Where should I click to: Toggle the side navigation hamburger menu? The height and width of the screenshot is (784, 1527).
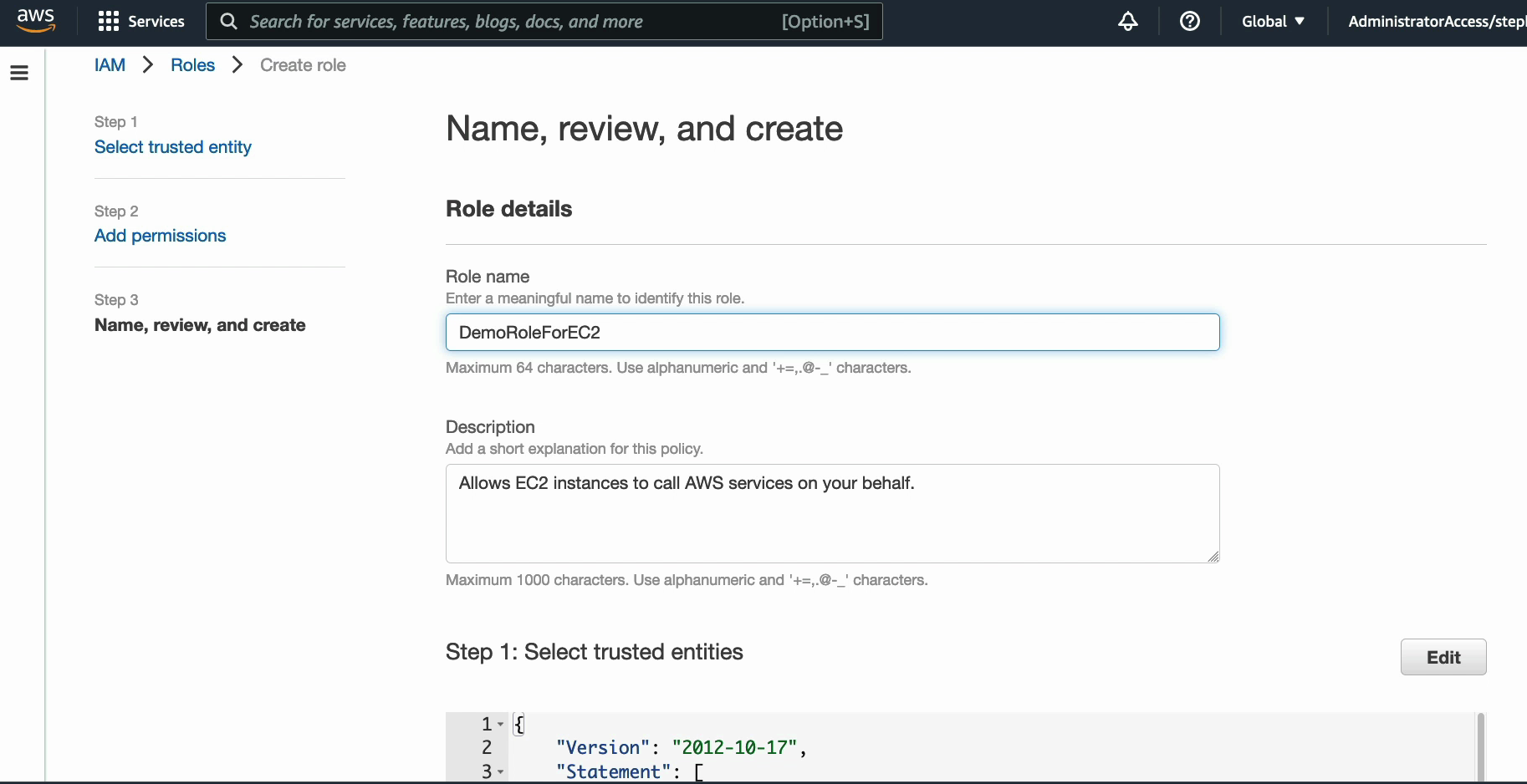tap(19, 74)
